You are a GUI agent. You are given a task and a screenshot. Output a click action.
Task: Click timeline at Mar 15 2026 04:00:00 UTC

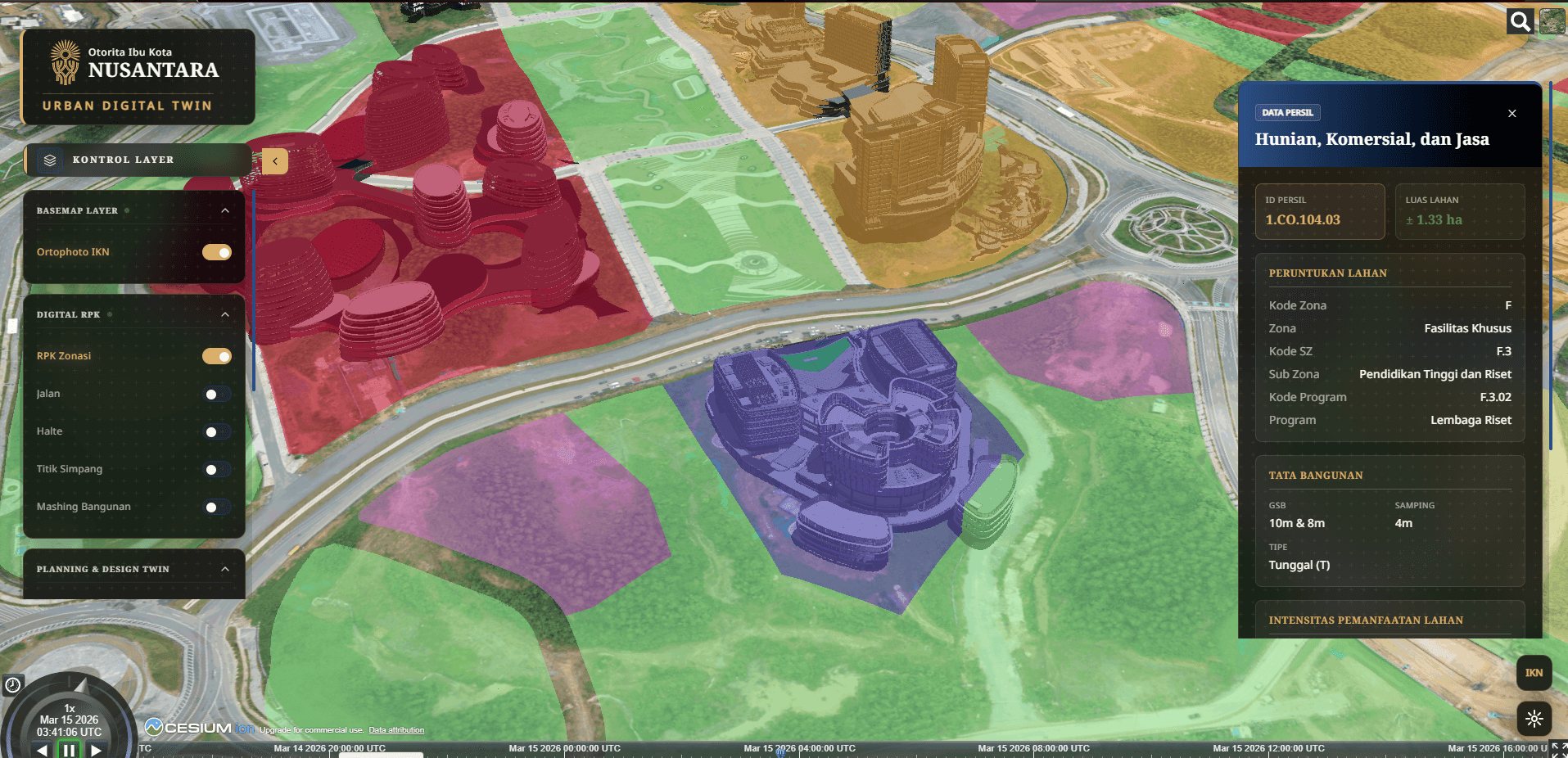pos(799,749)
